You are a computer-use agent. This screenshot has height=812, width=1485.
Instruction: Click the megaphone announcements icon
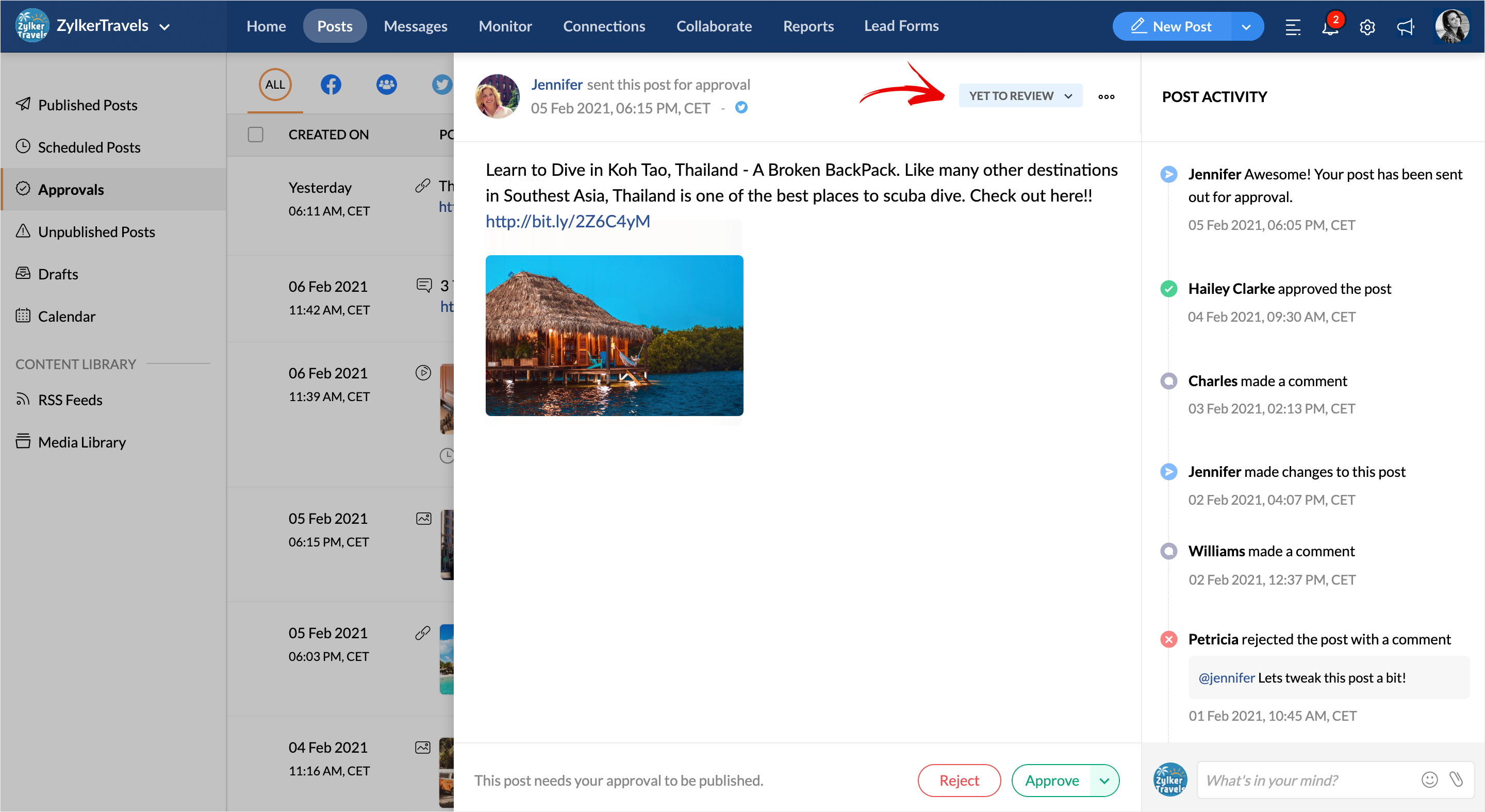pos(1405,27)
